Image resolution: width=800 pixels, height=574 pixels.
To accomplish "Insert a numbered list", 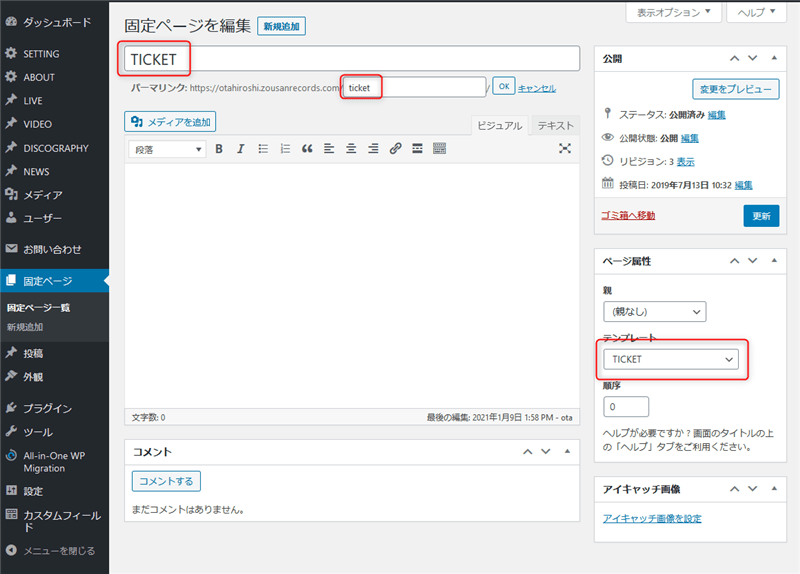I will tap(285, 149).
